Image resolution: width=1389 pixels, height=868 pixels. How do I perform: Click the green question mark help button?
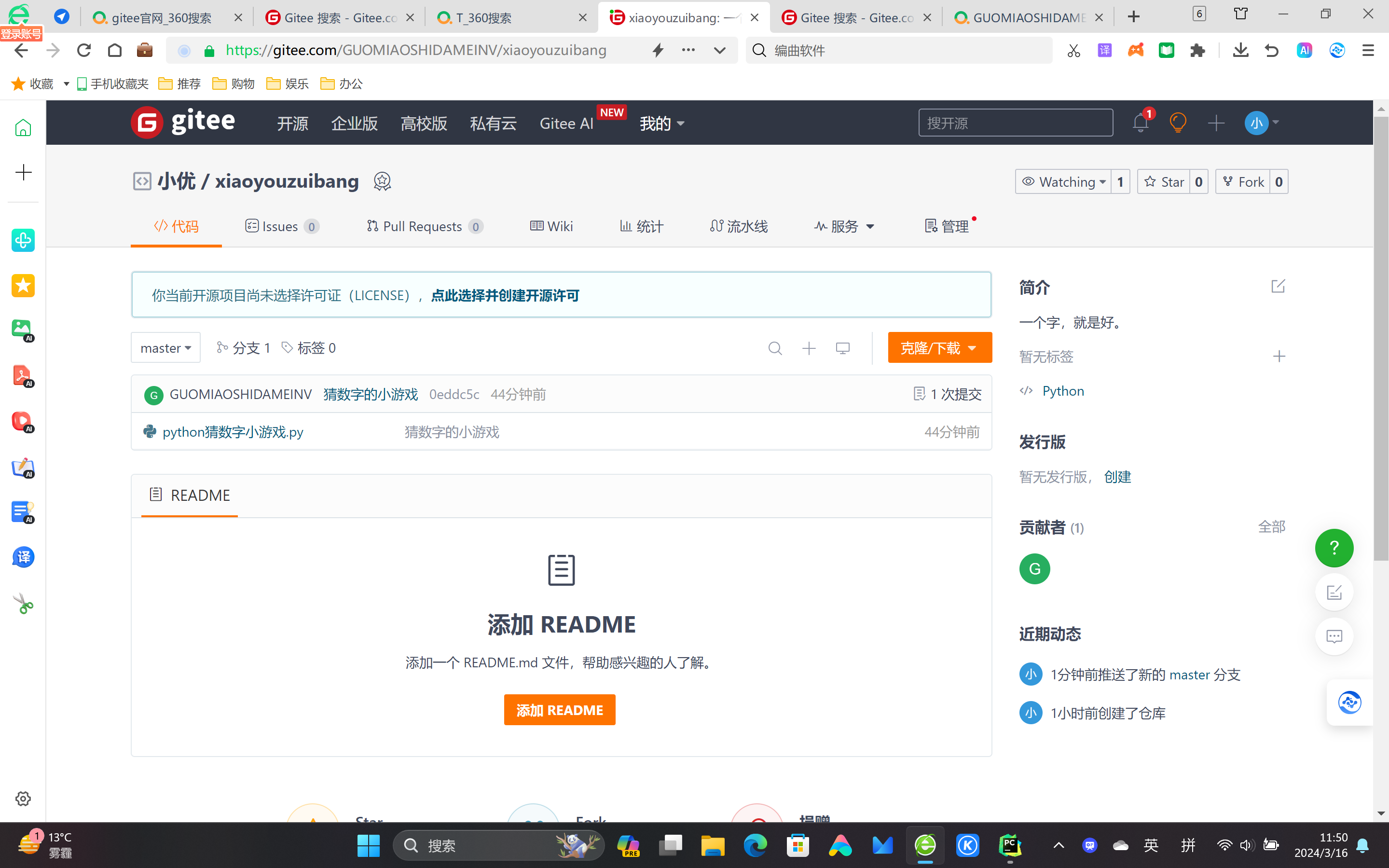pyautogui.click(x=1334, y=548)
